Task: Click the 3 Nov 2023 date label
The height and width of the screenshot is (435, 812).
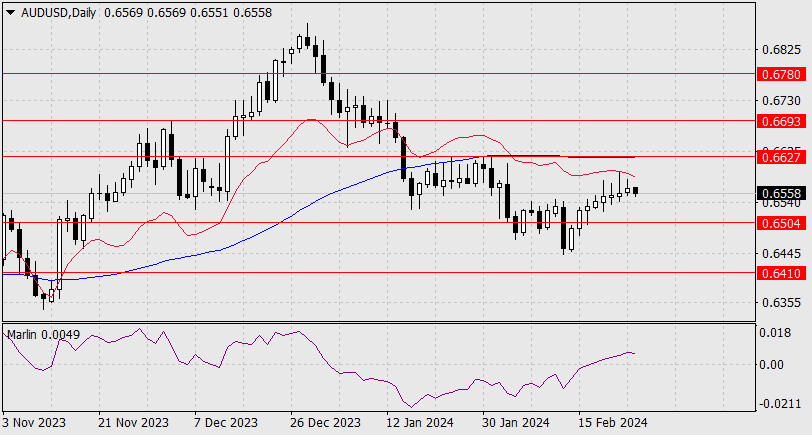Action: coord(34,423)
